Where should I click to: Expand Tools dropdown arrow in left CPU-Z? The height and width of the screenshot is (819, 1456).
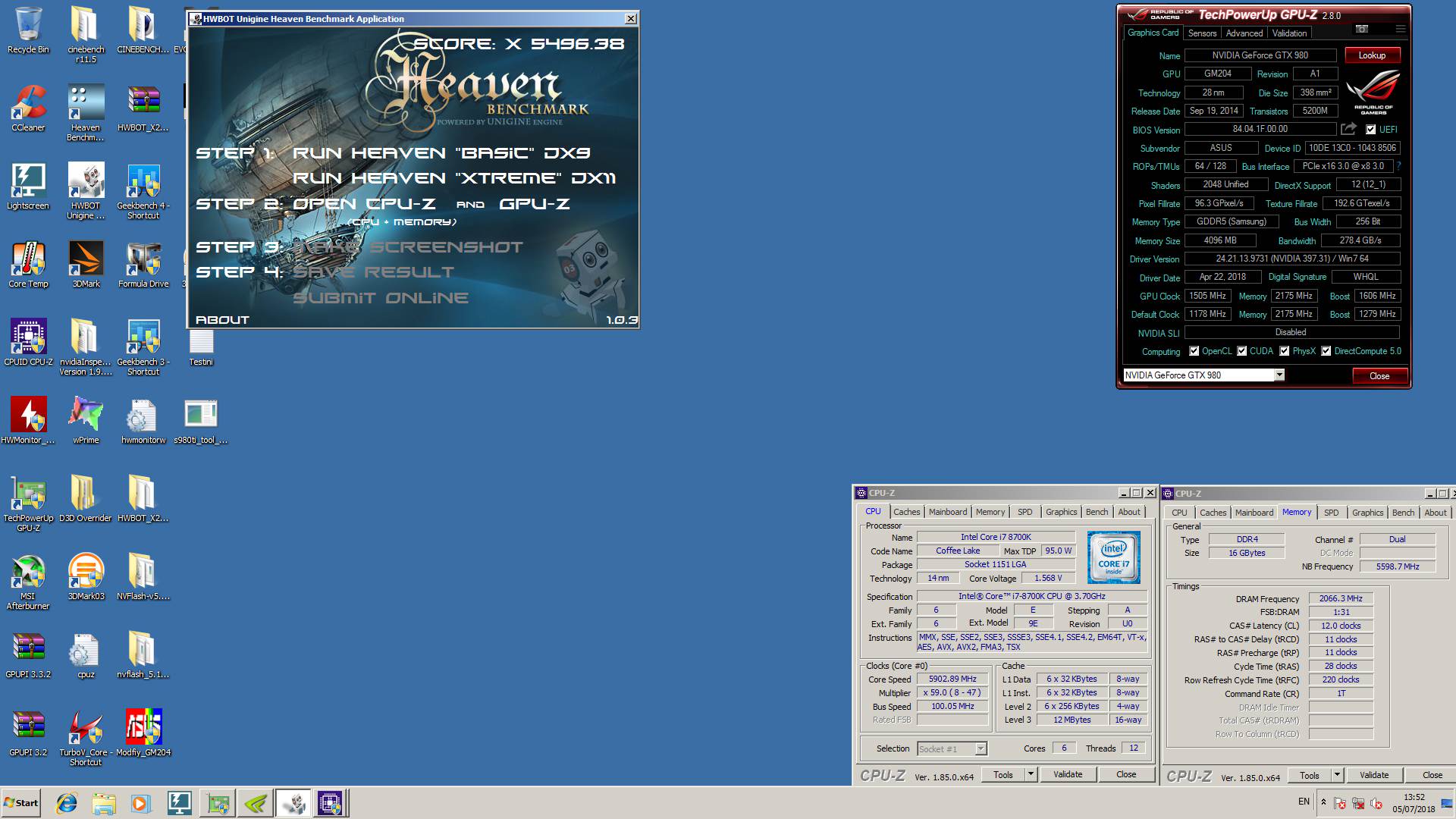point(1031,774)
